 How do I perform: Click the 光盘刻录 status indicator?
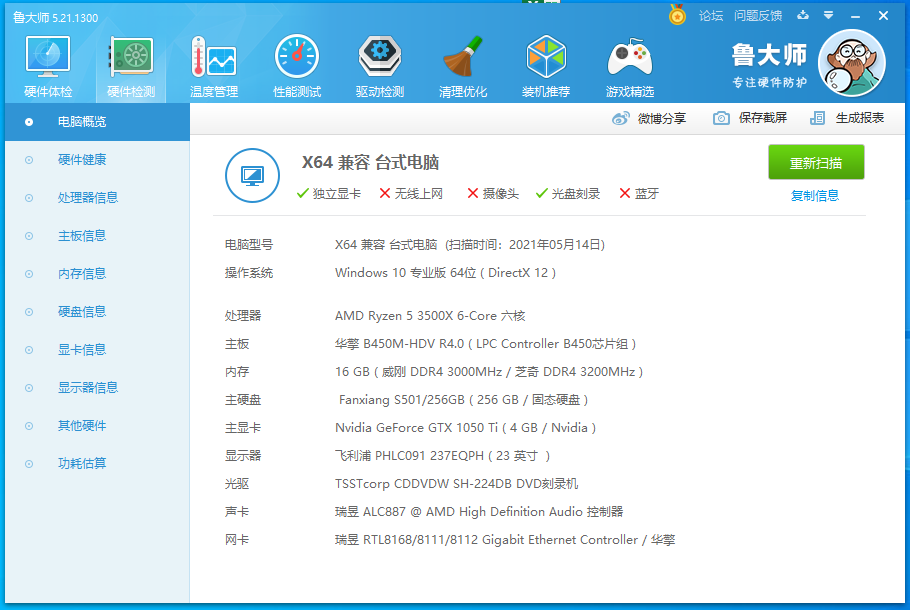pos(568,194)
